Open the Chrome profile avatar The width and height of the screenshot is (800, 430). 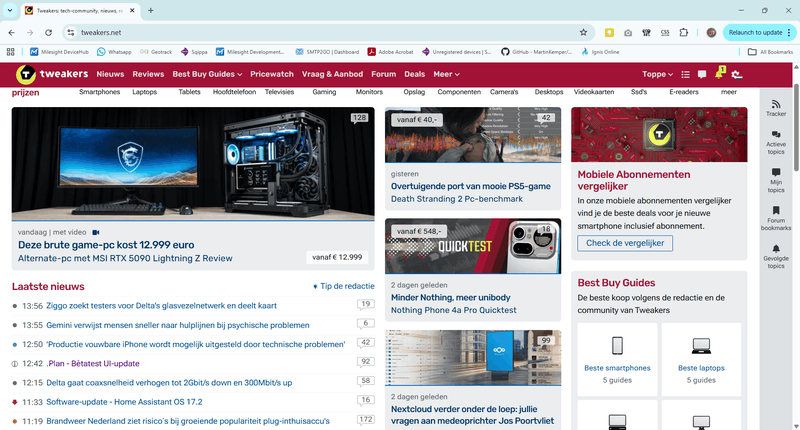[x=711, y=33]
